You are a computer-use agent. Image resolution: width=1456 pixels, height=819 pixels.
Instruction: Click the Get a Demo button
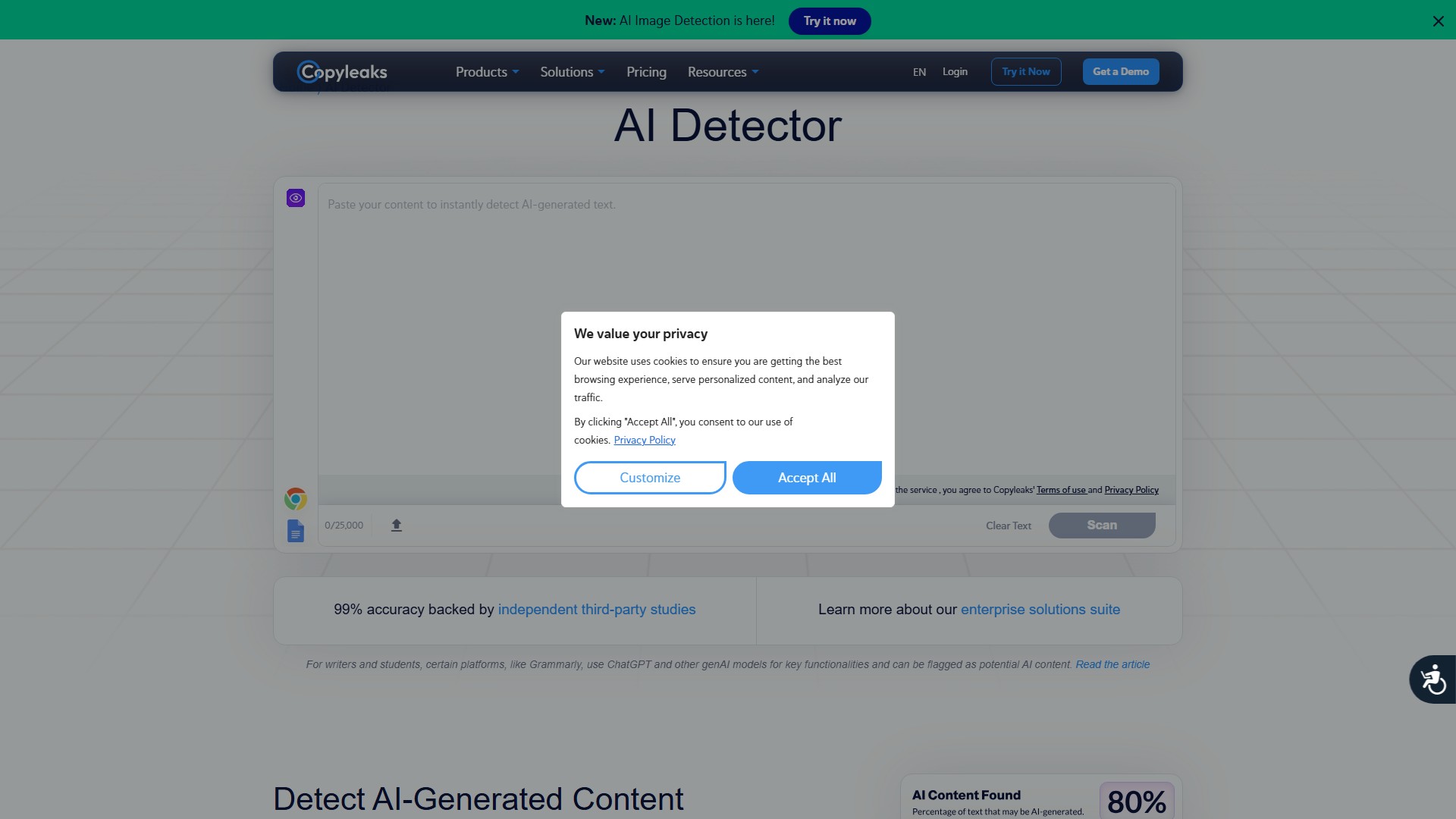(1121, 71)
